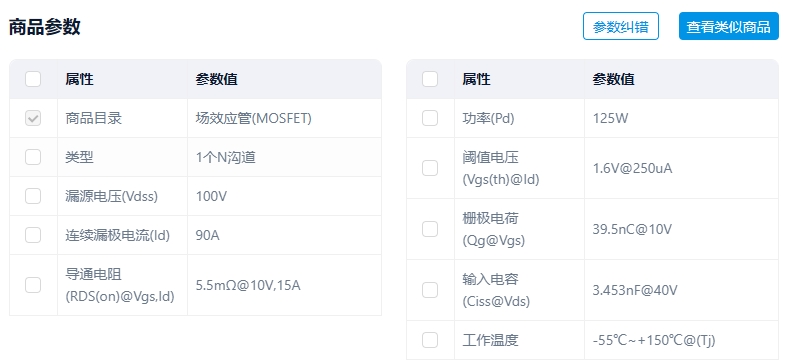This screenshot has width=788, height=364.
Task: Click the 125W power value
Action: pyautogui.click(x=611, y=118)
